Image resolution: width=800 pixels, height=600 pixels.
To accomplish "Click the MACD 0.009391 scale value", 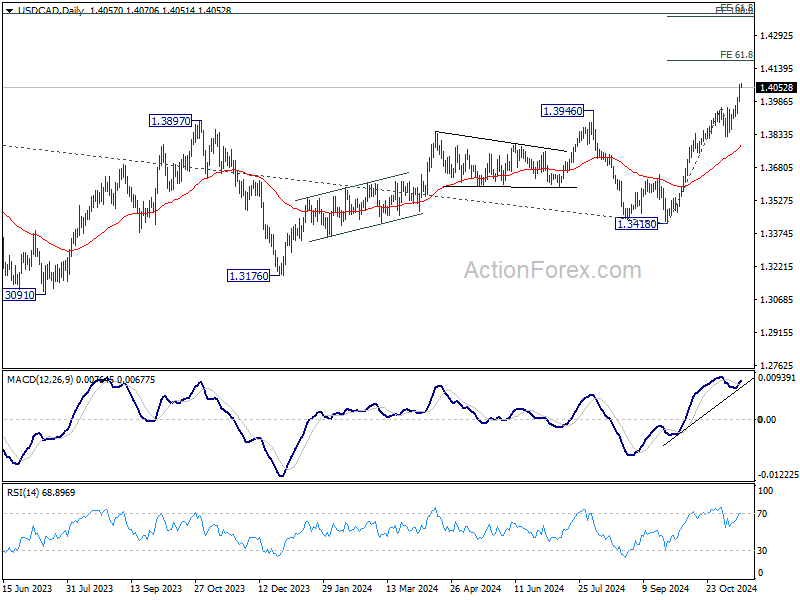I will click(x=777, y=378).
